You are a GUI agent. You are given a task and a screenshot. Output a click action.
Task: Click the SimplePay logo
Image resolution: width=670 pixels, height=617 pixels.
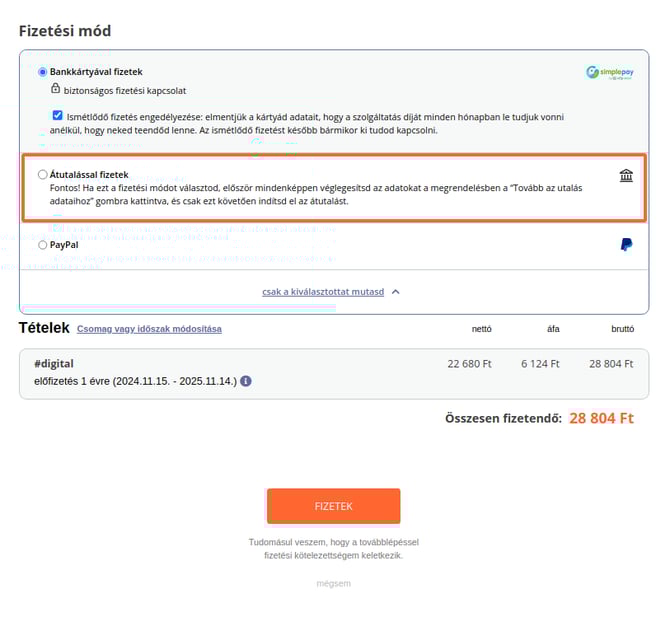610,73
